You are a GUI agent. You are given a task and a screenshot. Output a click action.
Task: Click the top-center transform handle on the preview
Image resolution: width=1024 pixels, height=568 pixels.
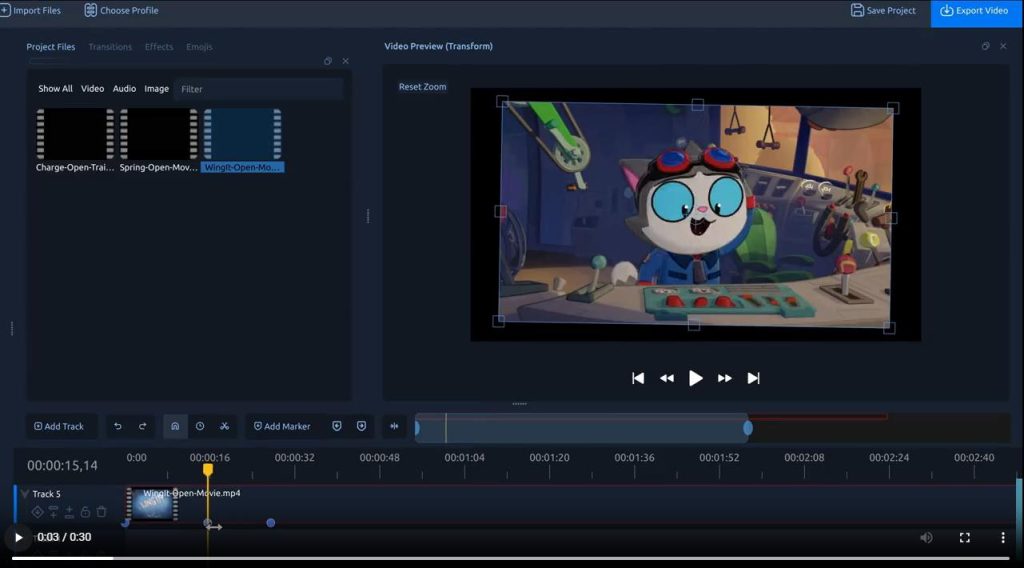pyautogui.click(x=697, y=104)
